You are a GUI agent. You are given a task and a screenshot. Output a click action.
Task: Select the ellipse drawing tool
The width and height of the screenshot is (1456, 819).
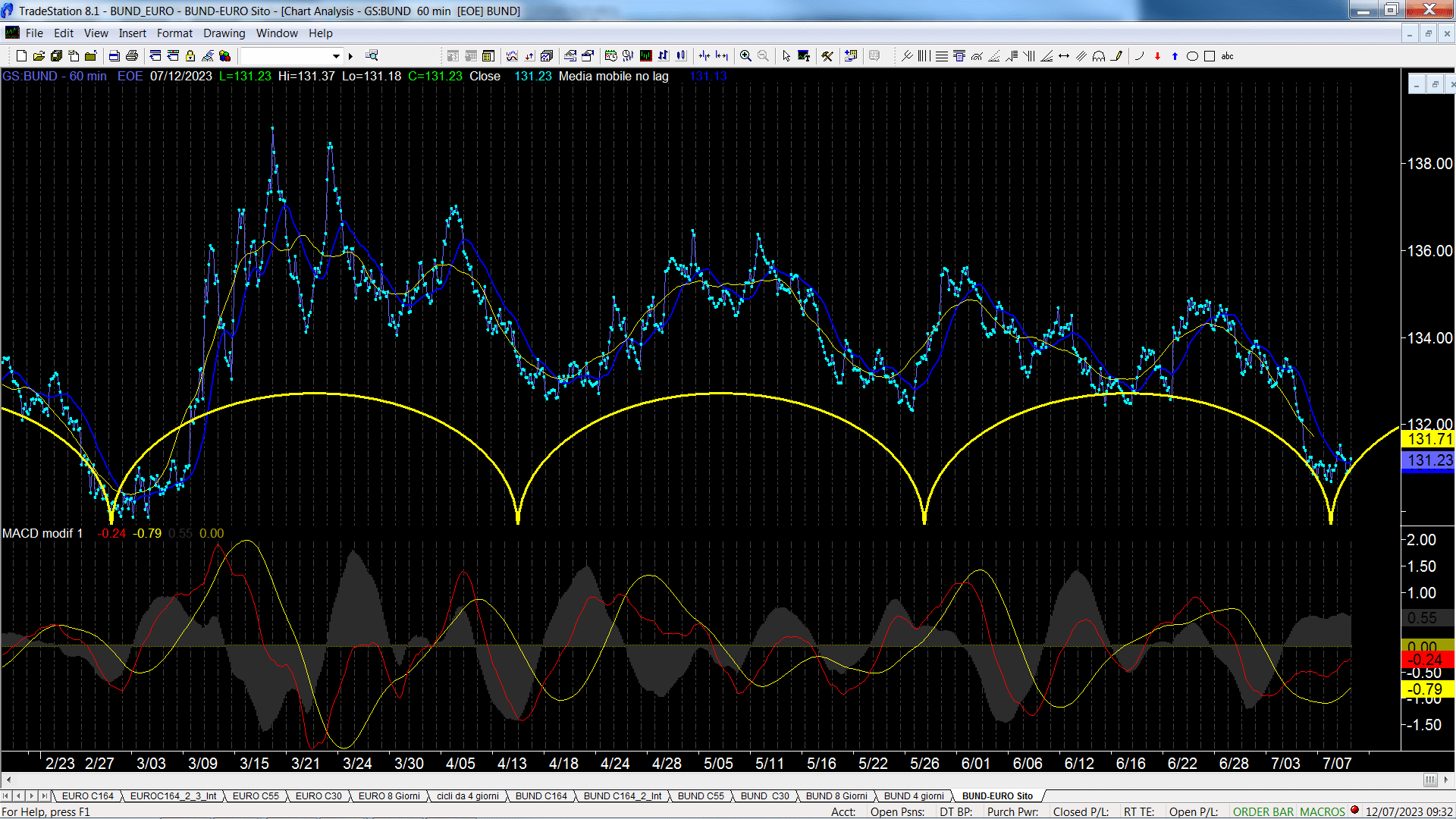point(1192,55)
